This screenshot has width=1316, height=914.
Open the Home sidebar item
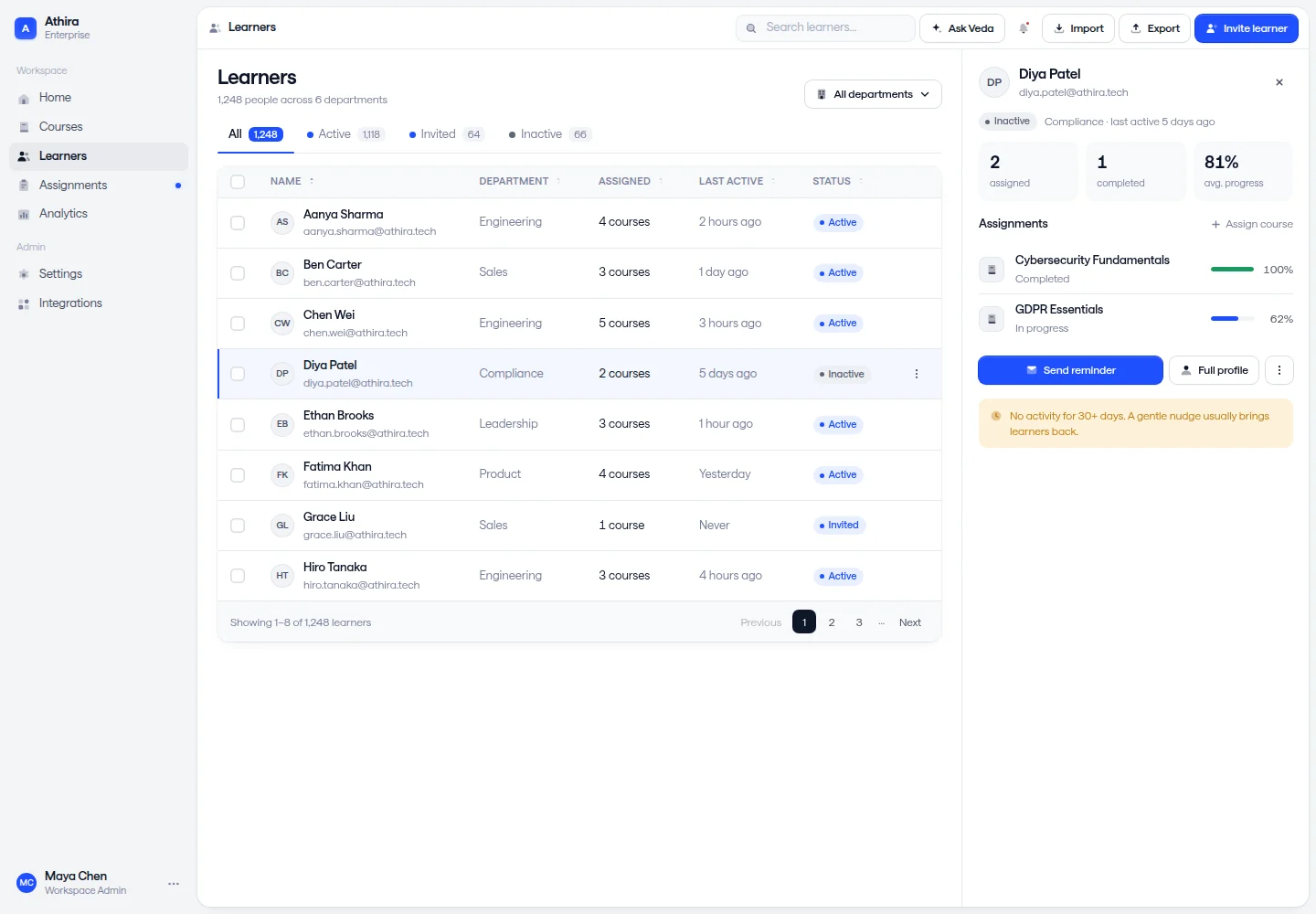coord(99,98)
